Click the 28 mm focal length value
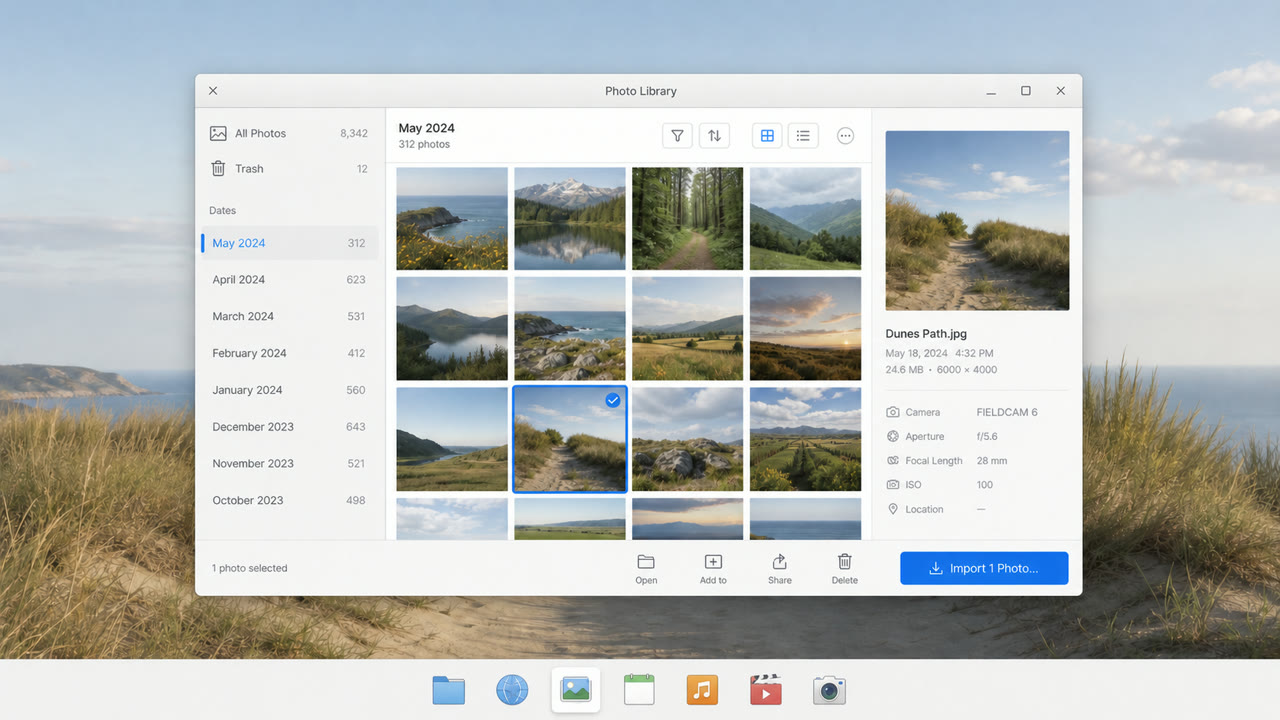 pos(992,461)
